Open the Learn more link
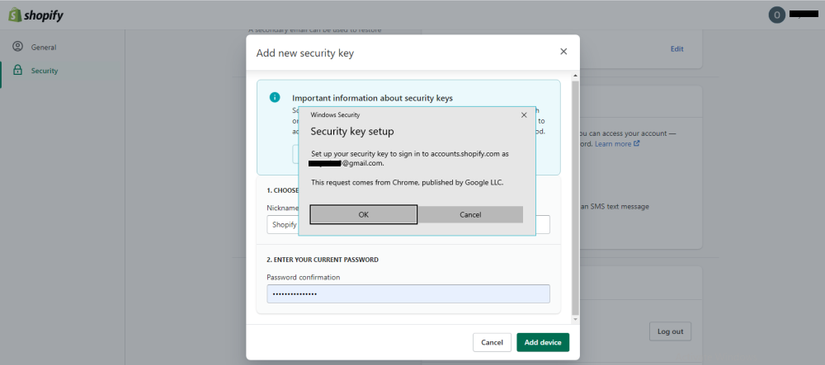 pos(617,144)
